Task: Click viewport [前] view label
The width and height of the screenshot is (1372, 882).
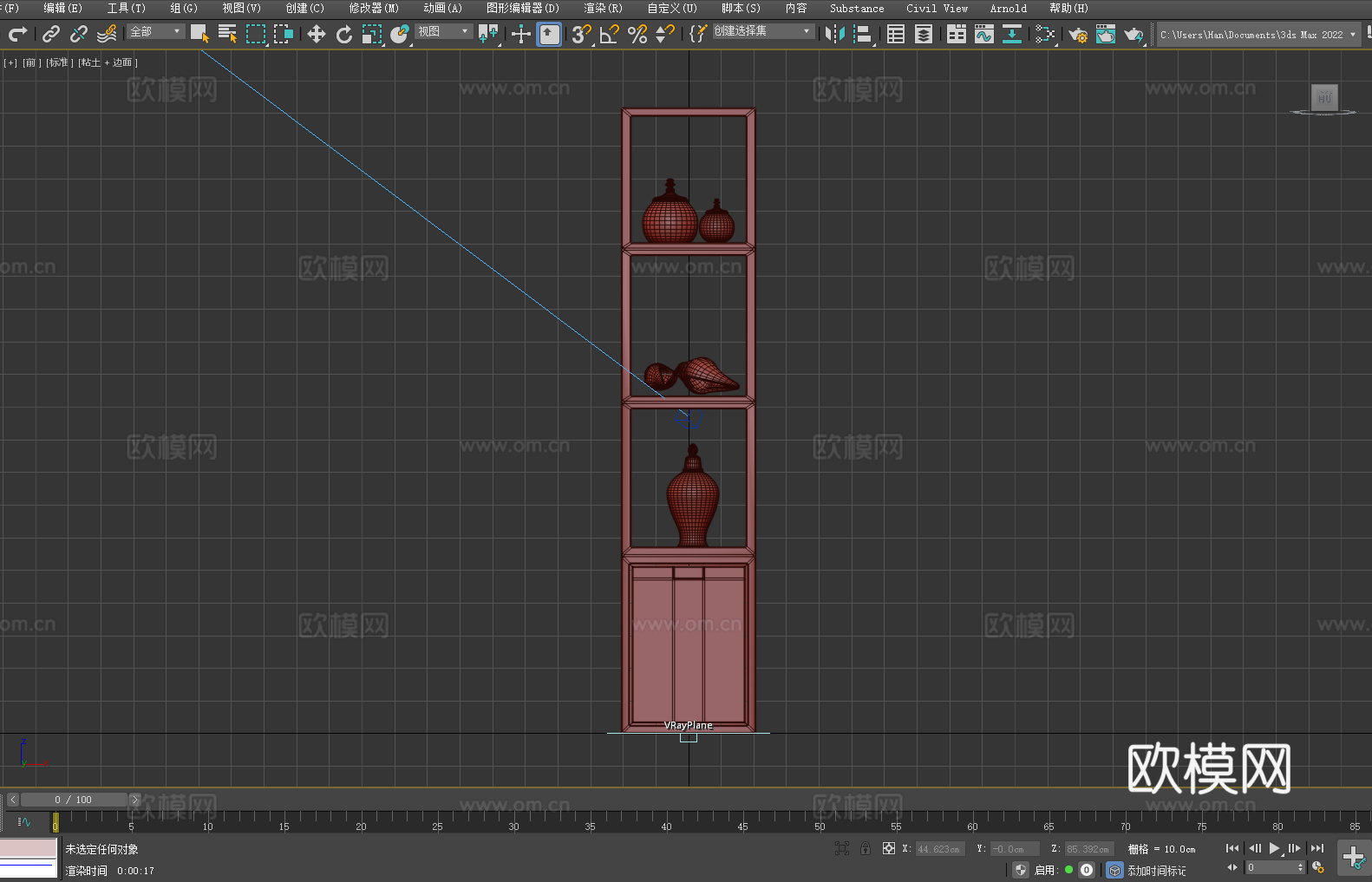Action: [x=31, y=62]
